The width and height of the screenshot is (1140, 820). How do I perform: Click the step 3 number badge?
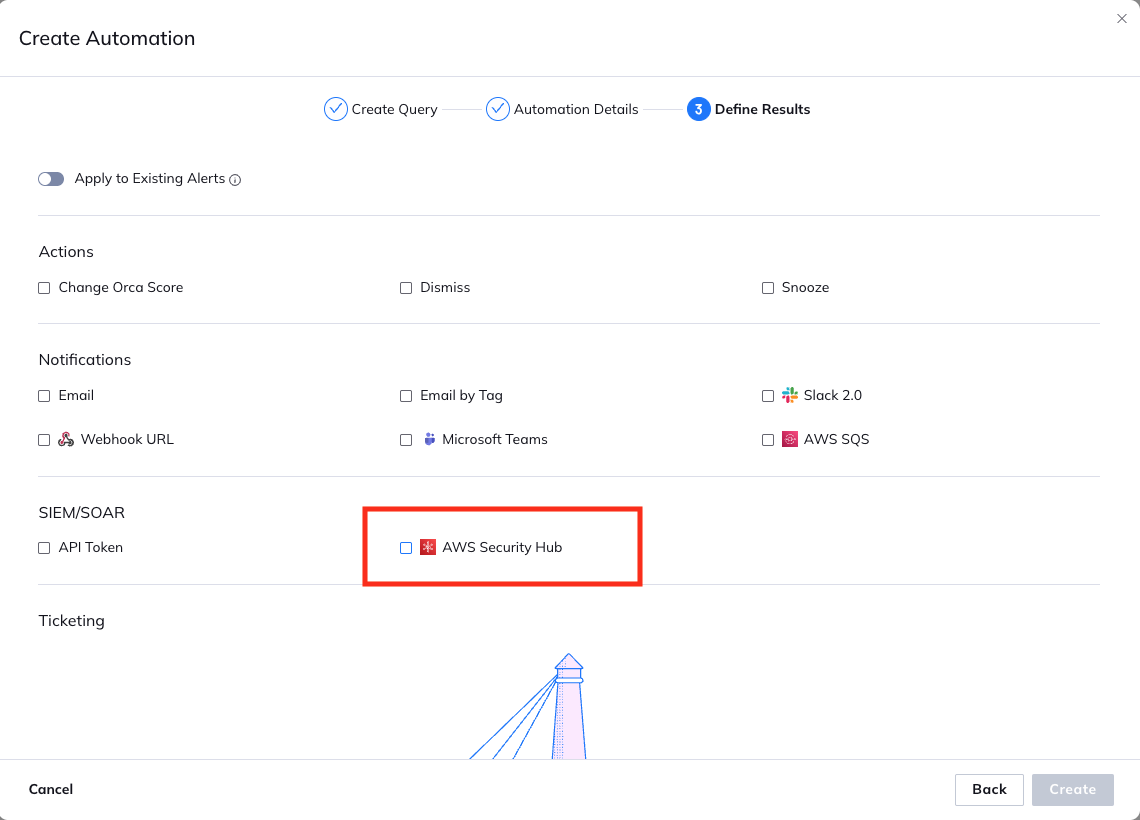tap(698, 109)
